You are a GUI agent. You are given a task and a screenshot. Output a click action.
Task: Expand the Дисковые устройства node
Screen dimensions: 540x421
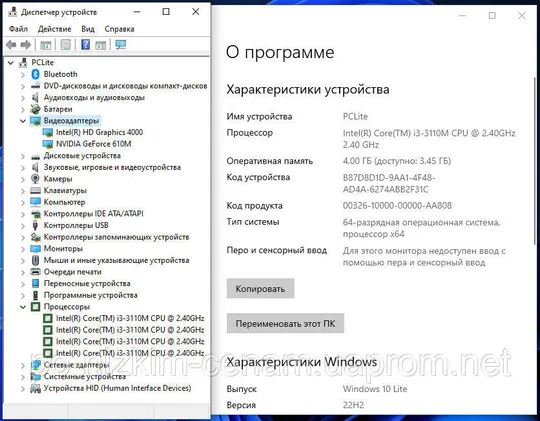point(23,156)
